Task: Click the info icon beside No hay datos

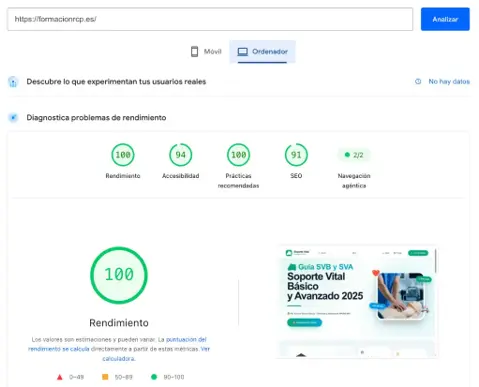Action: coord(418,81)
